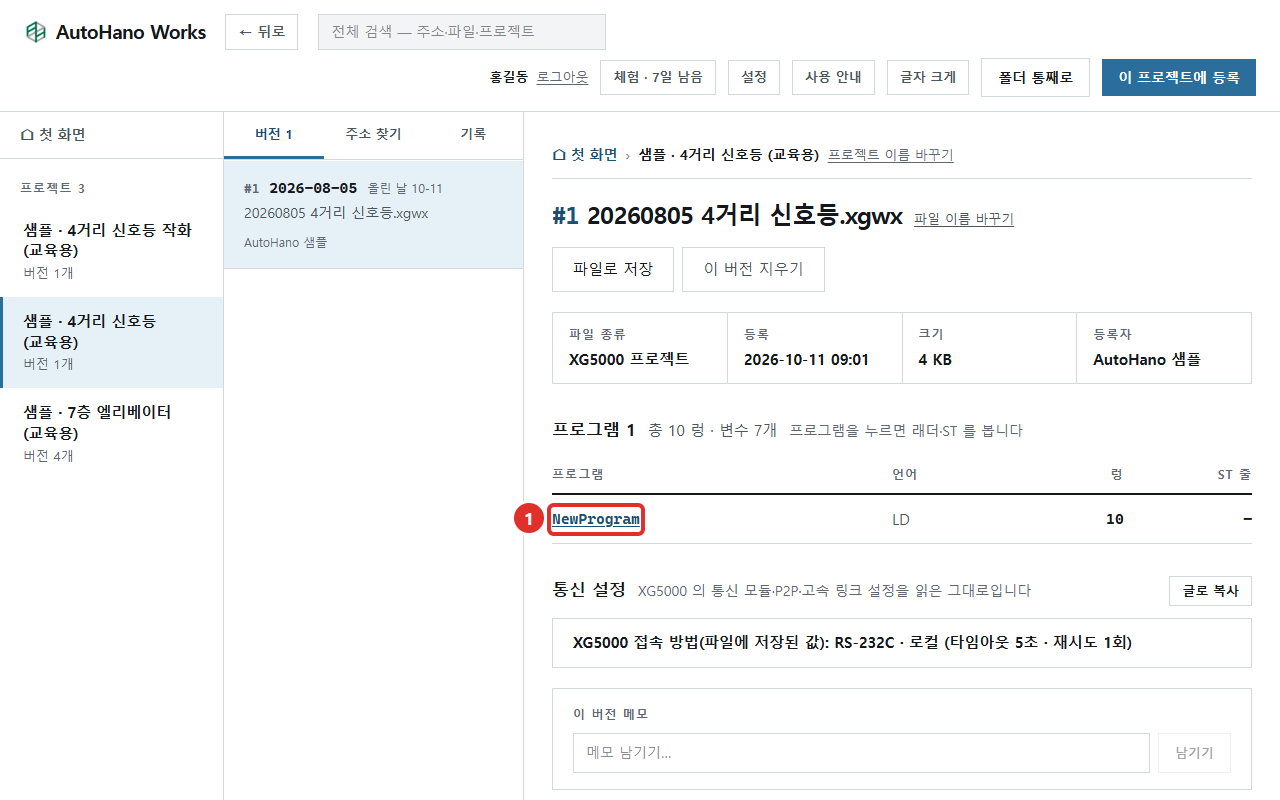Click the 4 KB size value
Viewport: 1280px width, 800px height.
click(x=935, y=359)
